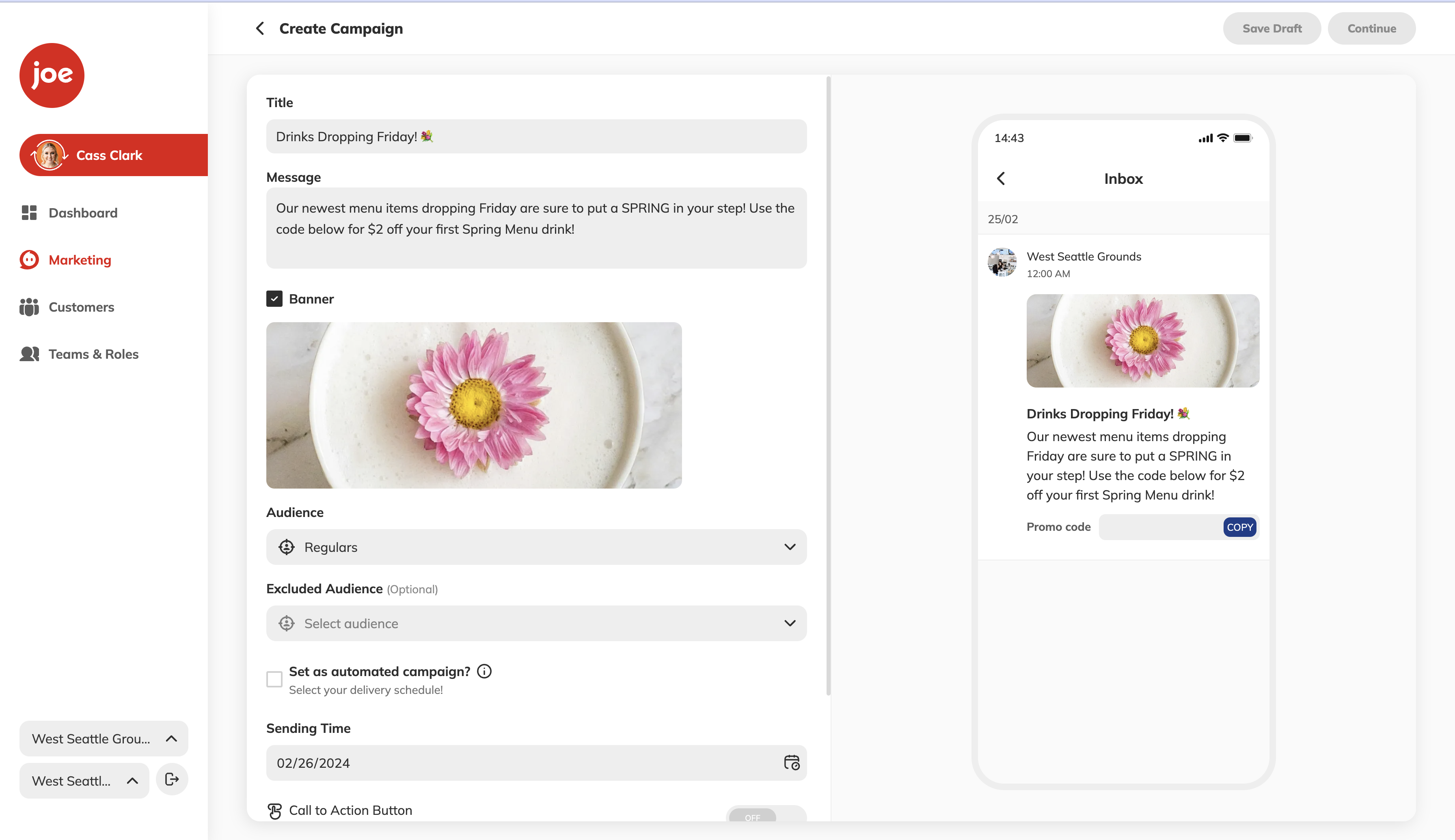Click the 14:43 clock in preview

coord(1009,138)
